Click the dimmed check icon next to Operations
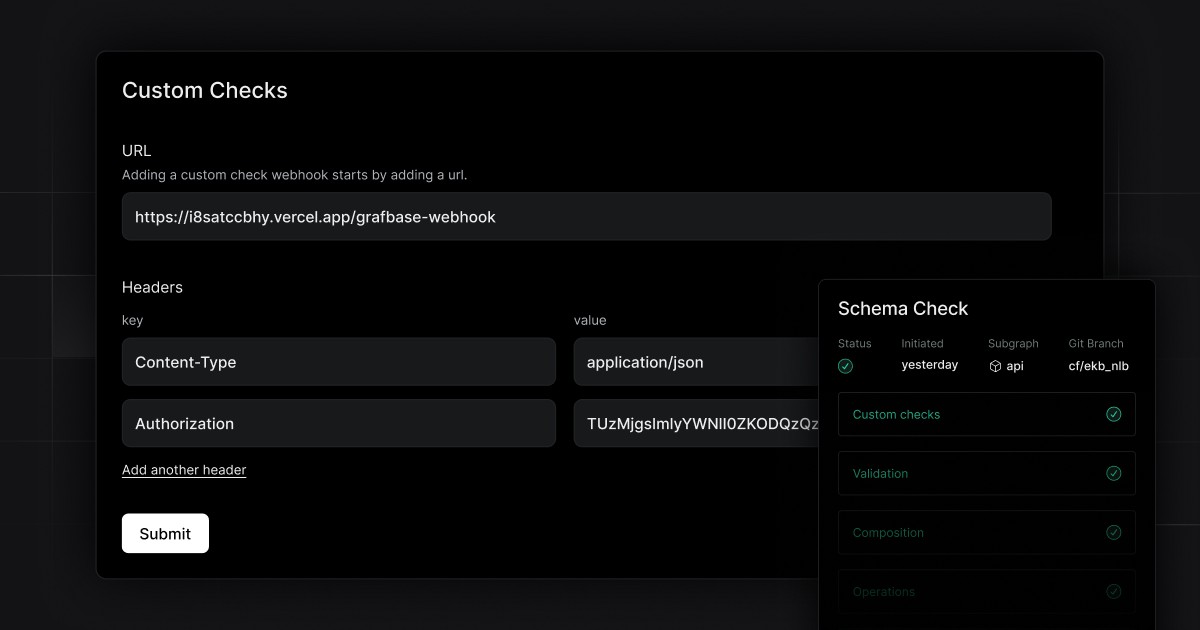The image size is (1200, 630). pyautogui.click(x=1114, y=591)
